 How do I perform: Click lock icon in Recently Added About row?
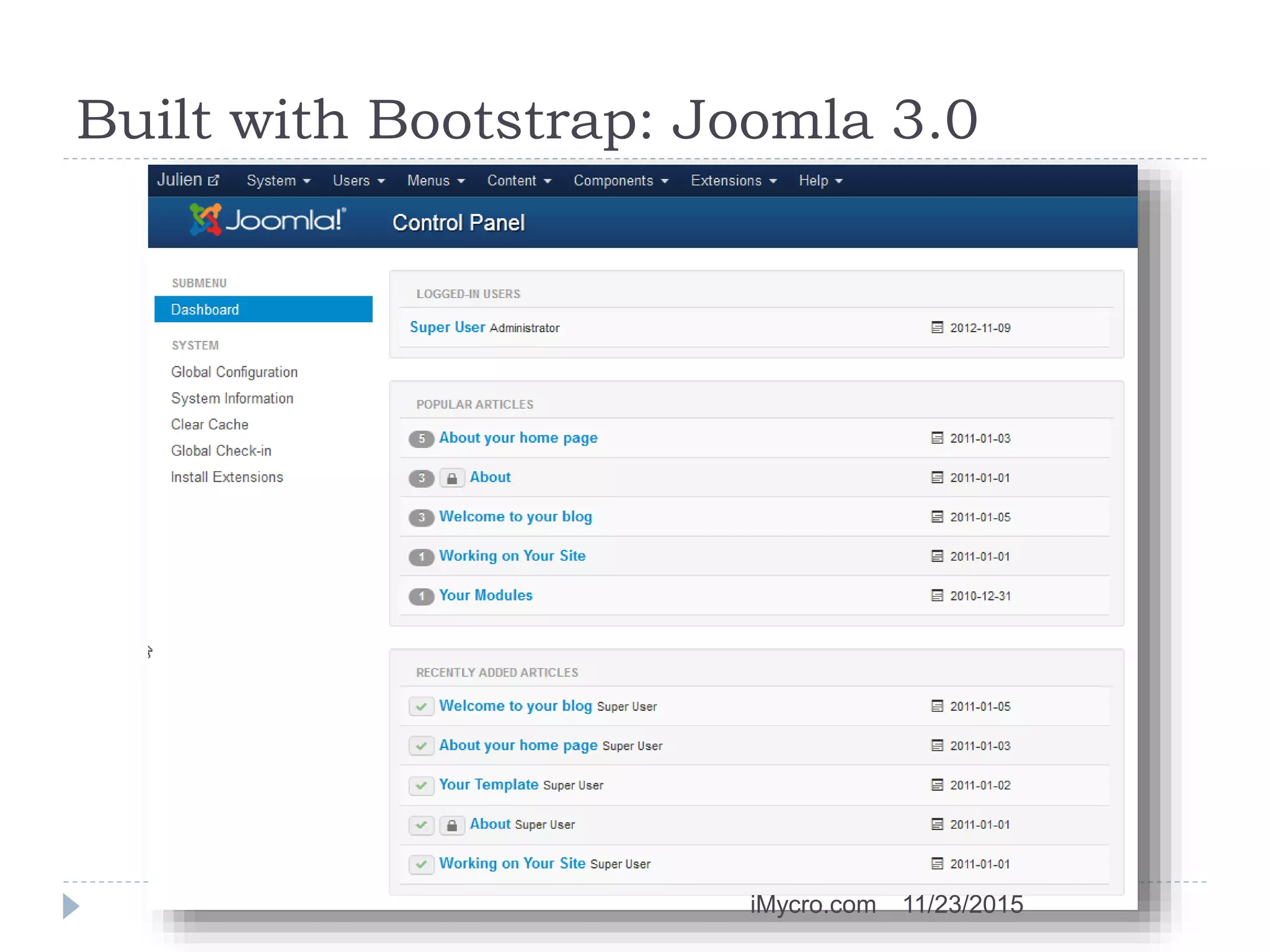pos(452,825)
